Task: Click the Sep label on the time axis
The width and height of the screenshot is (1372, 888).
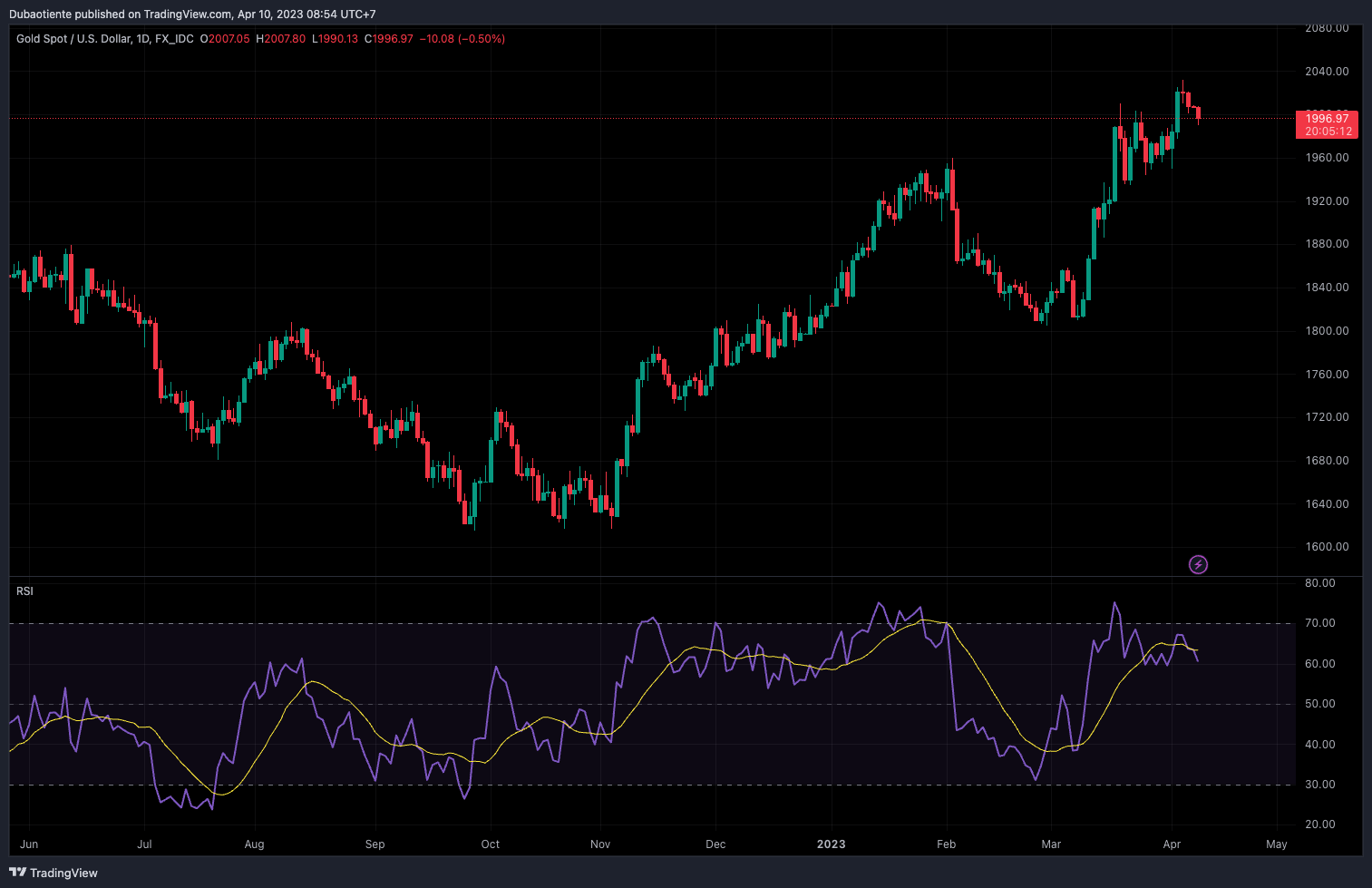Action: 375,844
